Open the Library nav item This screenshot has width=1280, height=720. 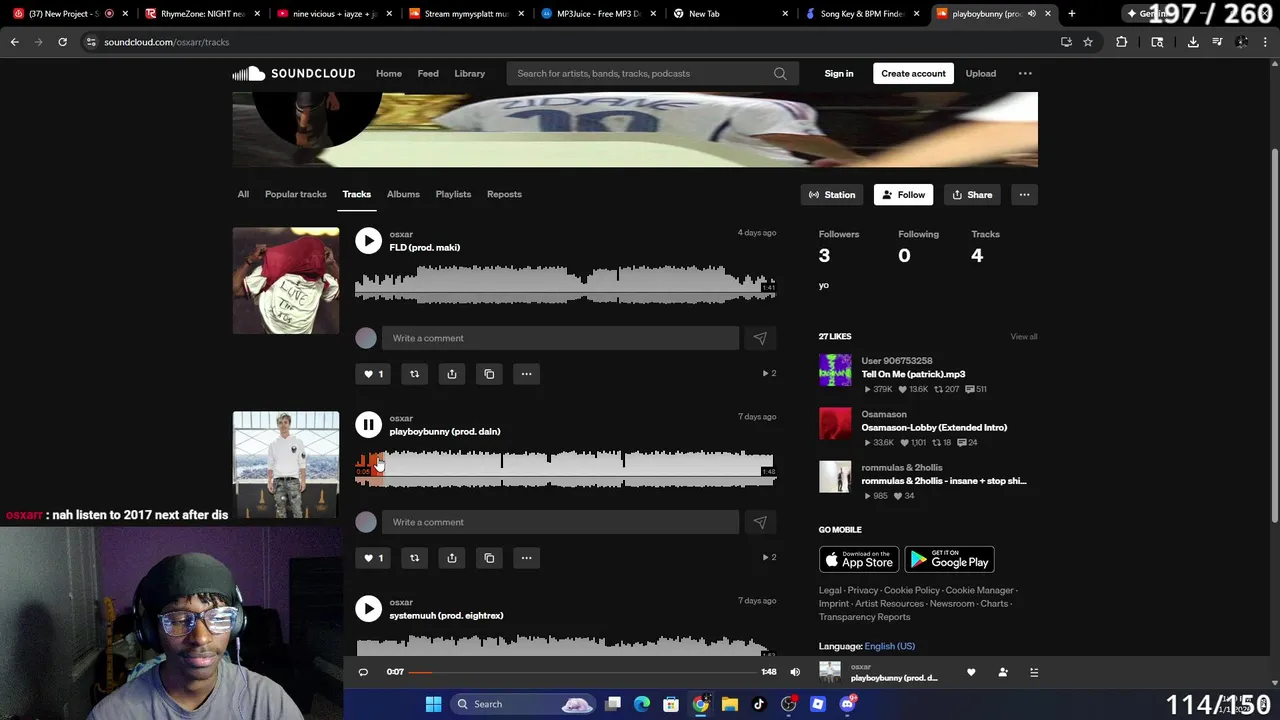tap(470, 73)
